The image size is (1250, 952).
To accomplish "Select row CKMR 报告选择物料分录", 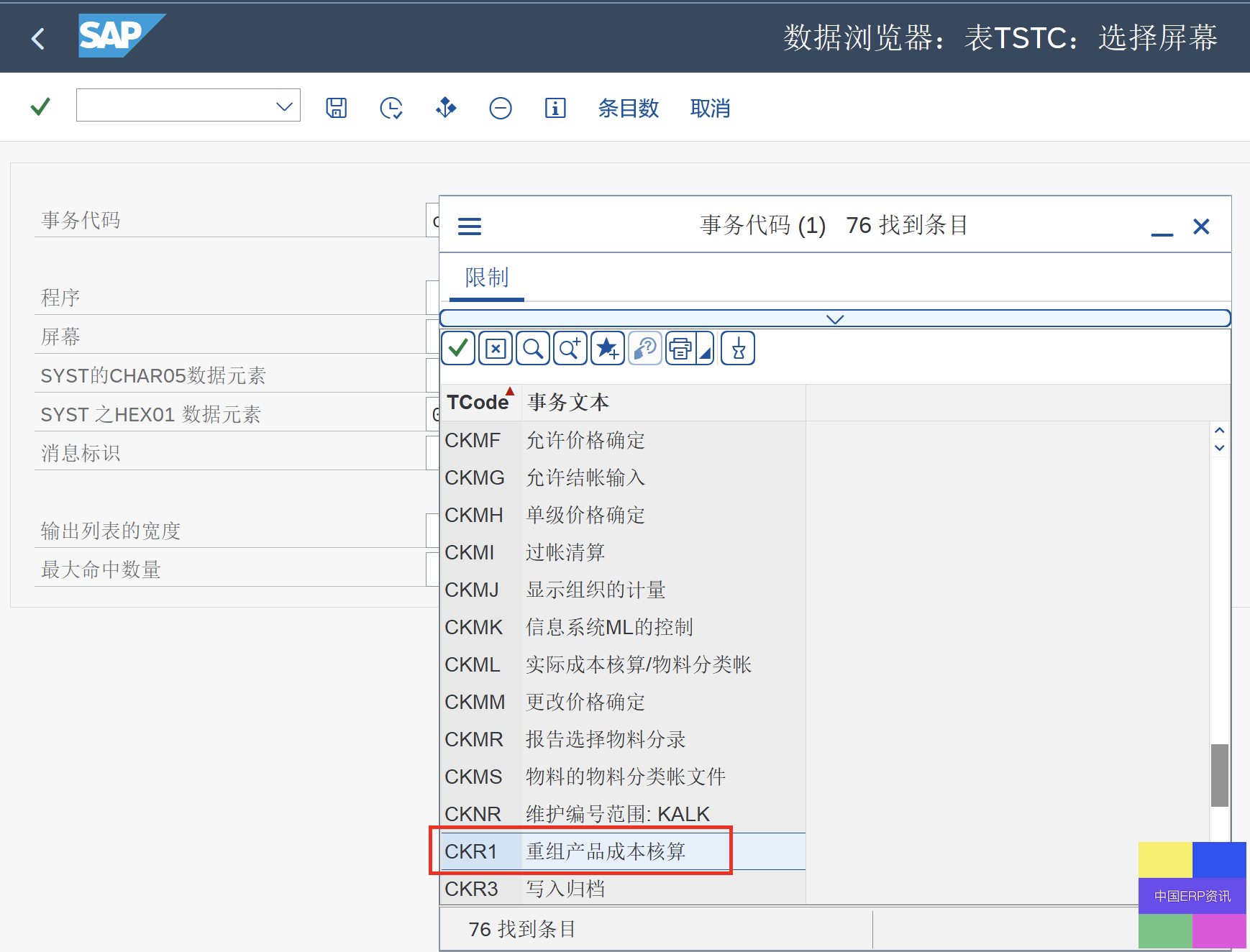I will point(623,739).
